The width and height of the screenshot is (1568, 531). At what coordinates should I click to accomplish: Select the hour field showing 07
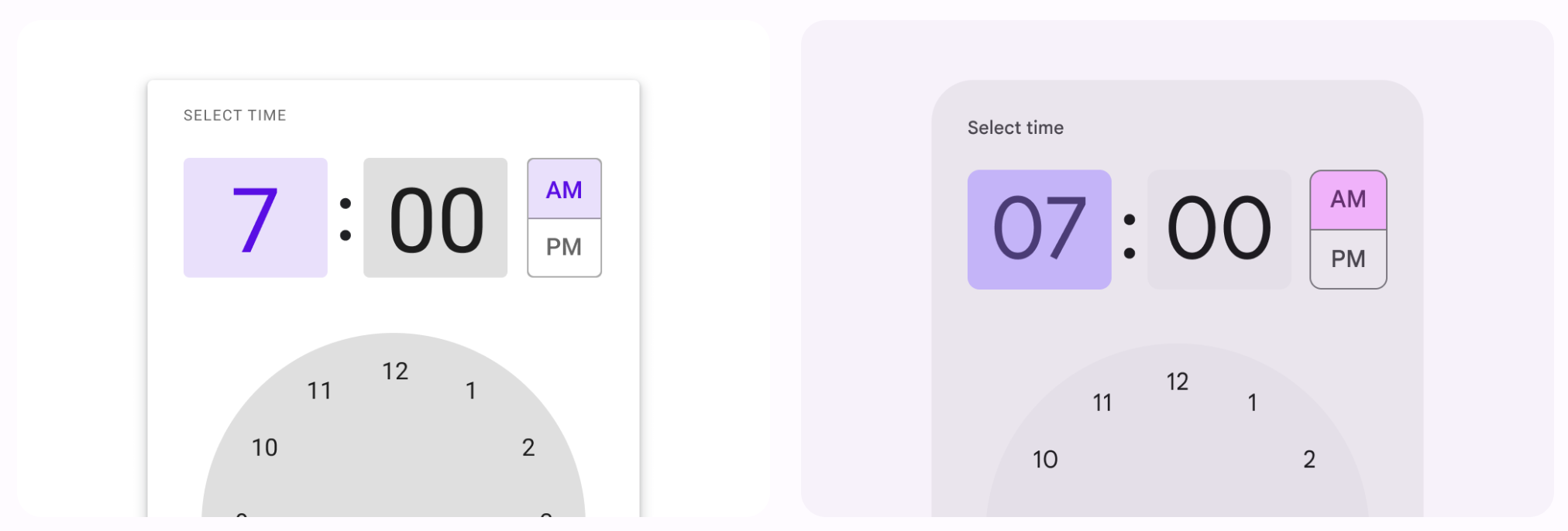click(x=1039, y=229)
